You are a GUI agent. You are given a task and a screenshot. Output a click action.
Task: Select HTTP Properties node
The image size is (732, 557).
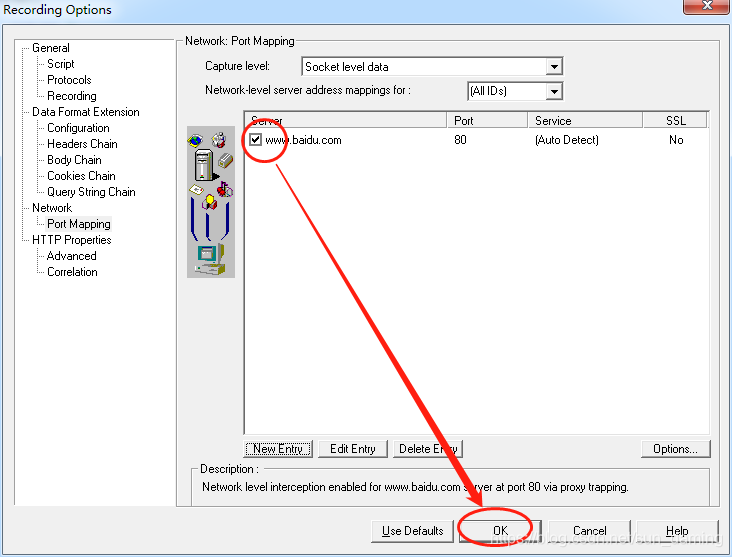(x=72, y=240)
